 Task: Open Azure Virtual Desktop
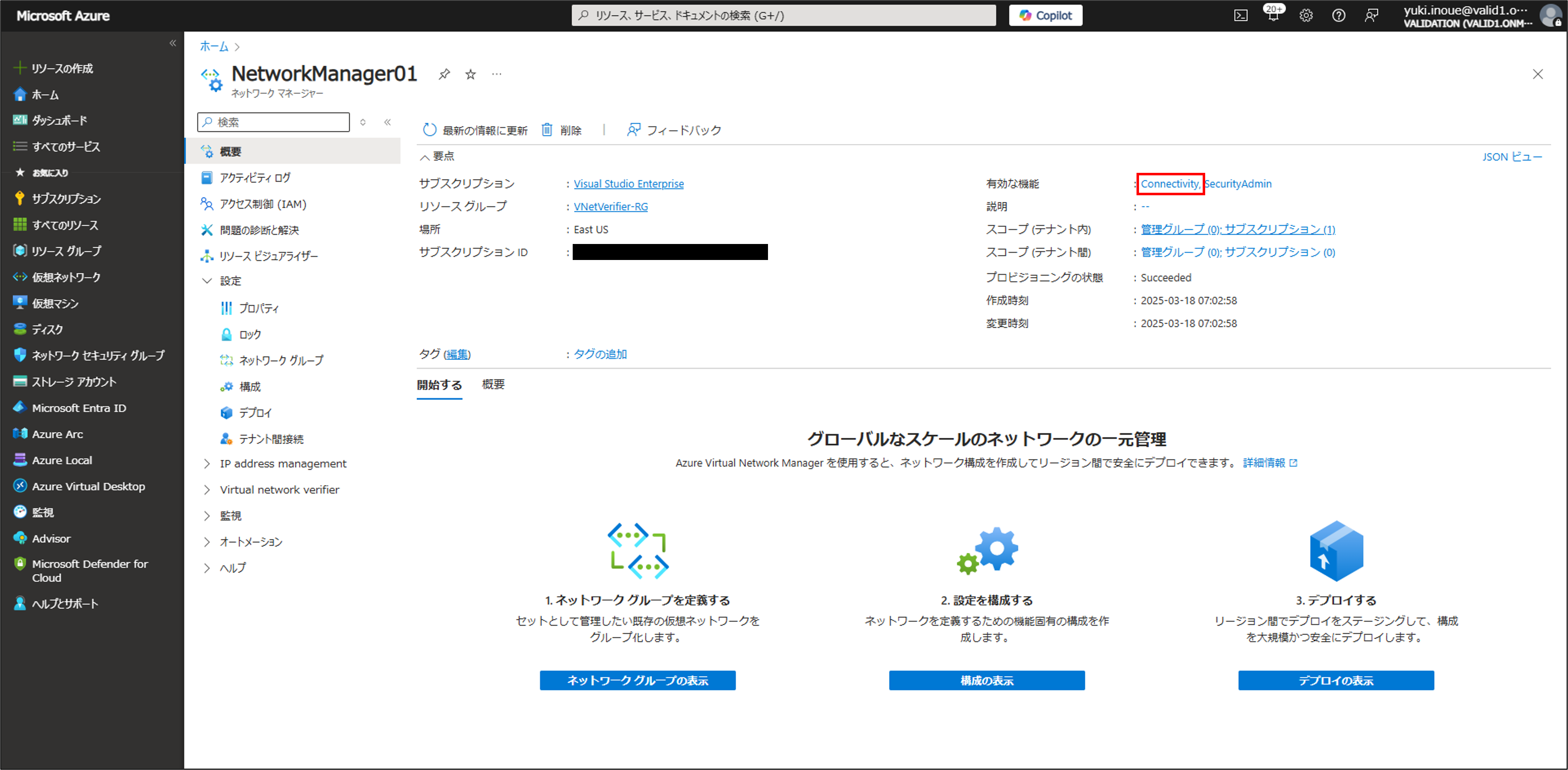tap(79, 486)
